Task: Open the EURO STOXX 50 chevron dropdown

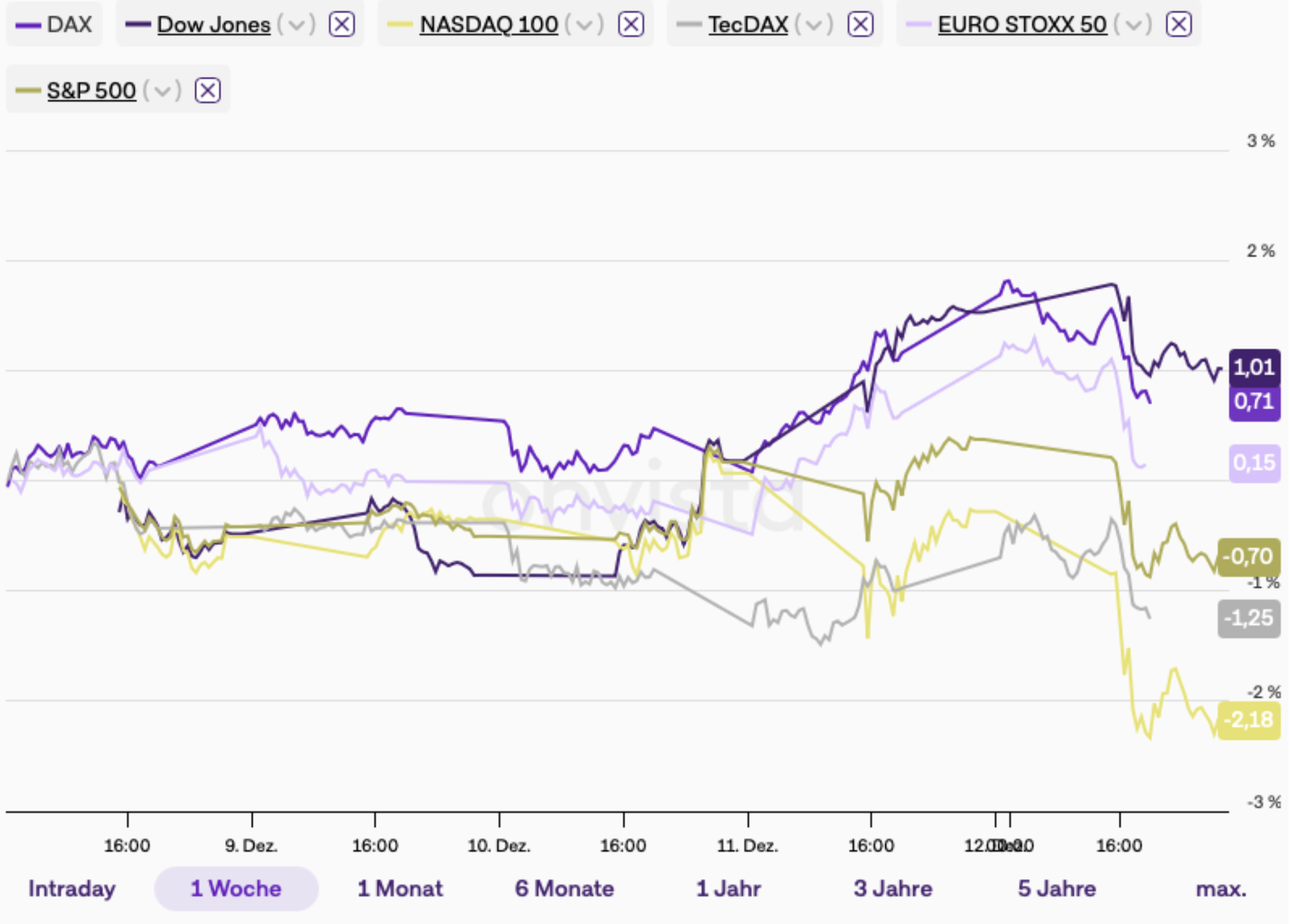Action: click(1133, 25)
